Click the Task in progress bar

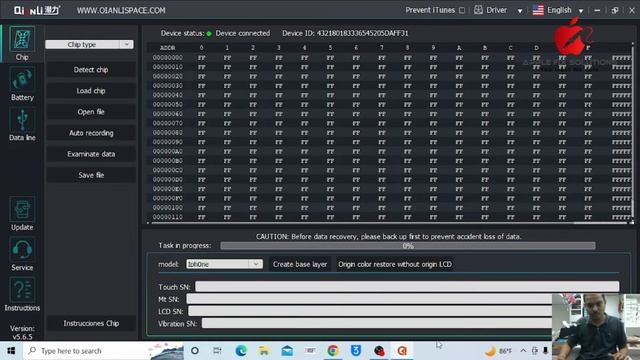tap(408, 246)
